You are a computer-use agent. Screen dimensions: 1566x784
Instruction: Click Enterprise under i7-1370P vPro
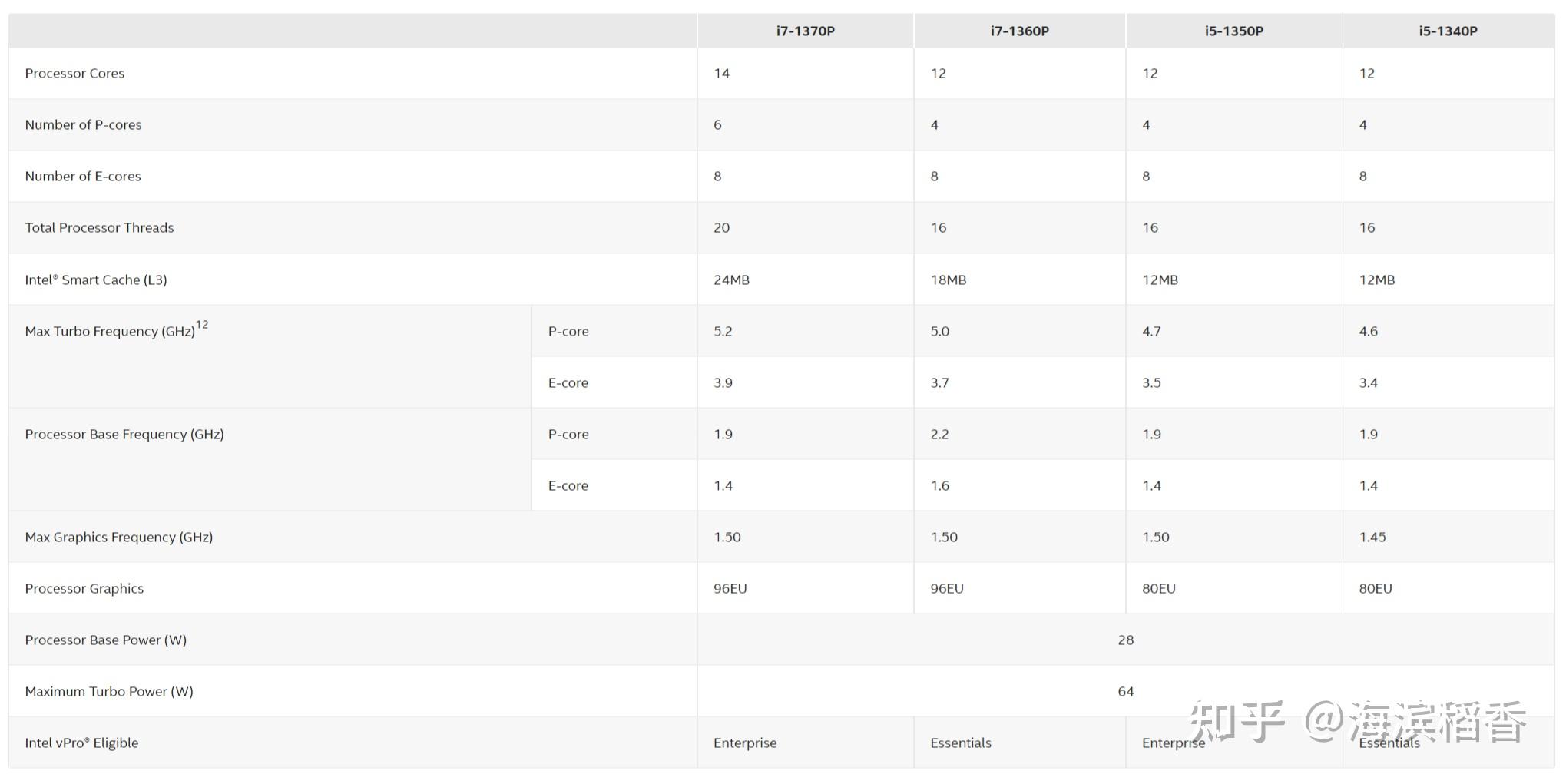click(x=744, y=743)
